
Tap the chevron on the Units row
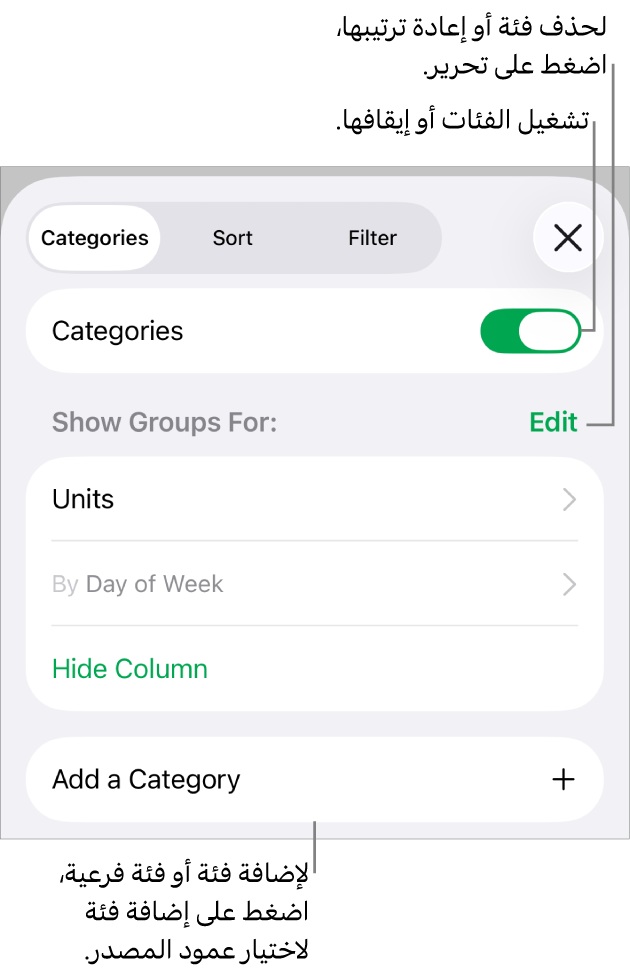tap(568, 499)
